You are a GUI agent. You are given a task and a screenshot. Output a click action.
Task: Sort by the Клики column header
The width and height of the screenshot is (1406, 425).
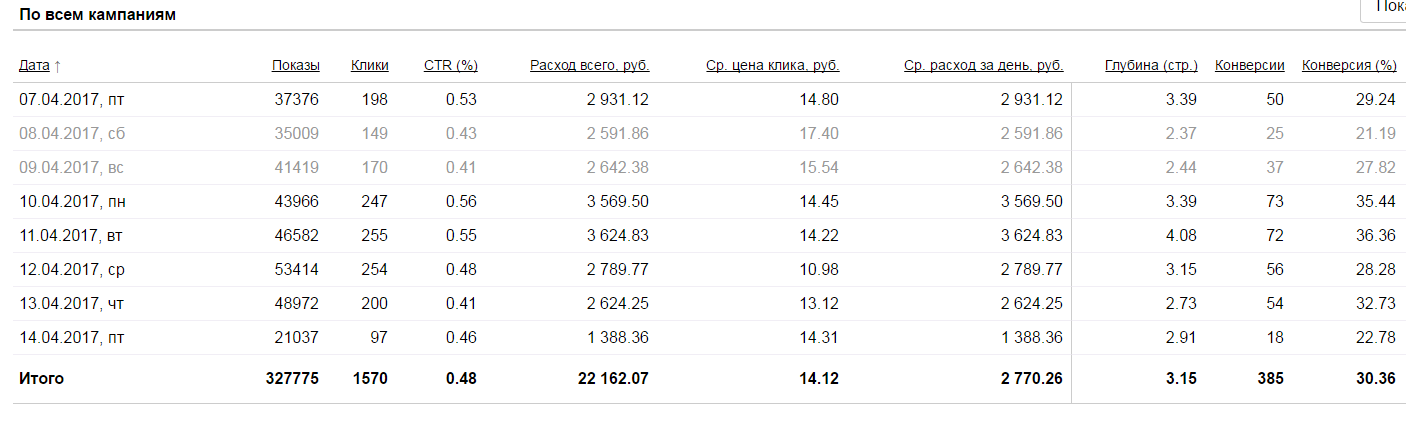click(369, 66)
